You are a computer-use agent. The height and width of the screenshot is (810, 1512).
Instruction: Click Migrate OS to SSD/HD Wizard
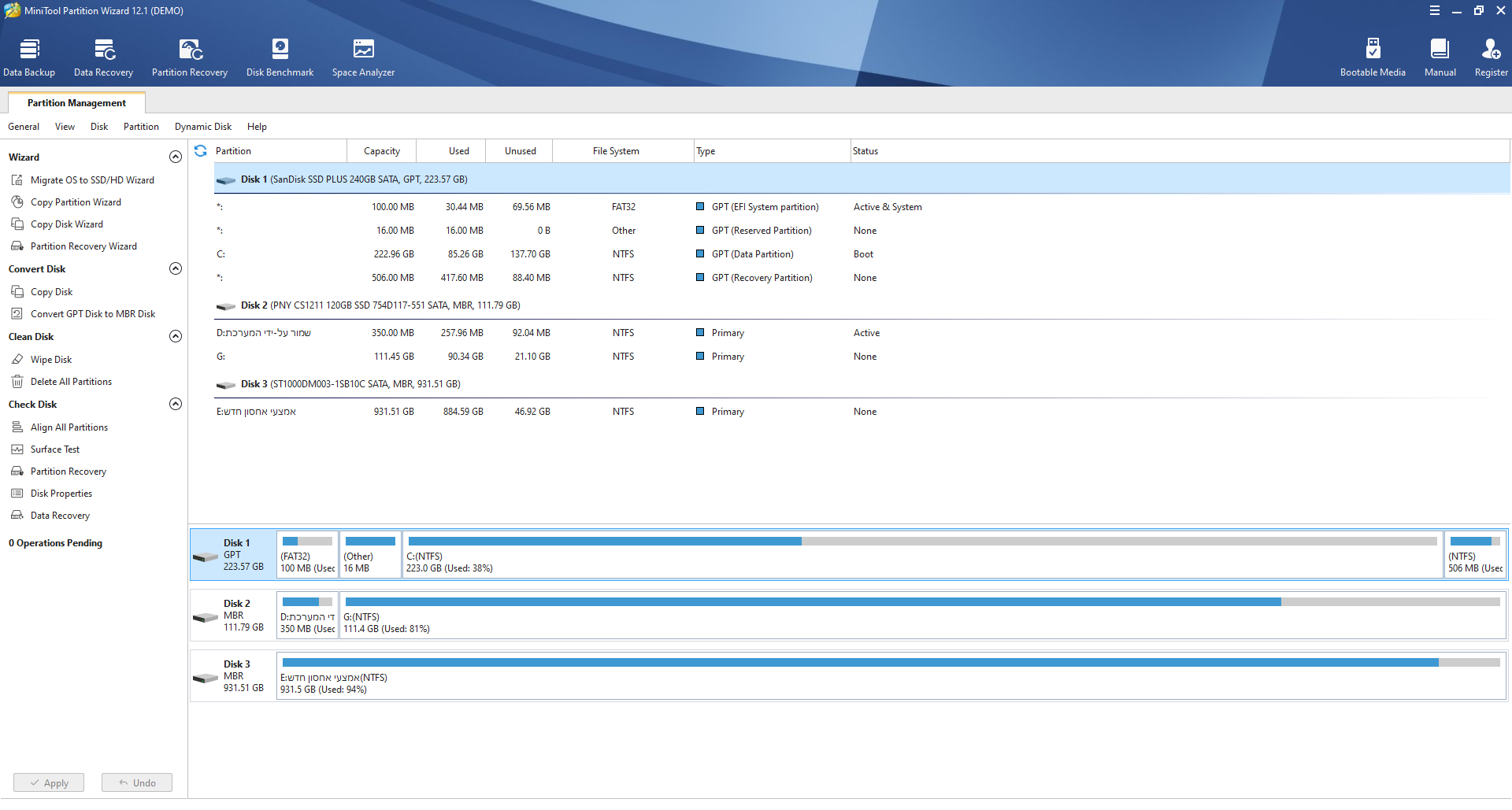tap(92, 180)
